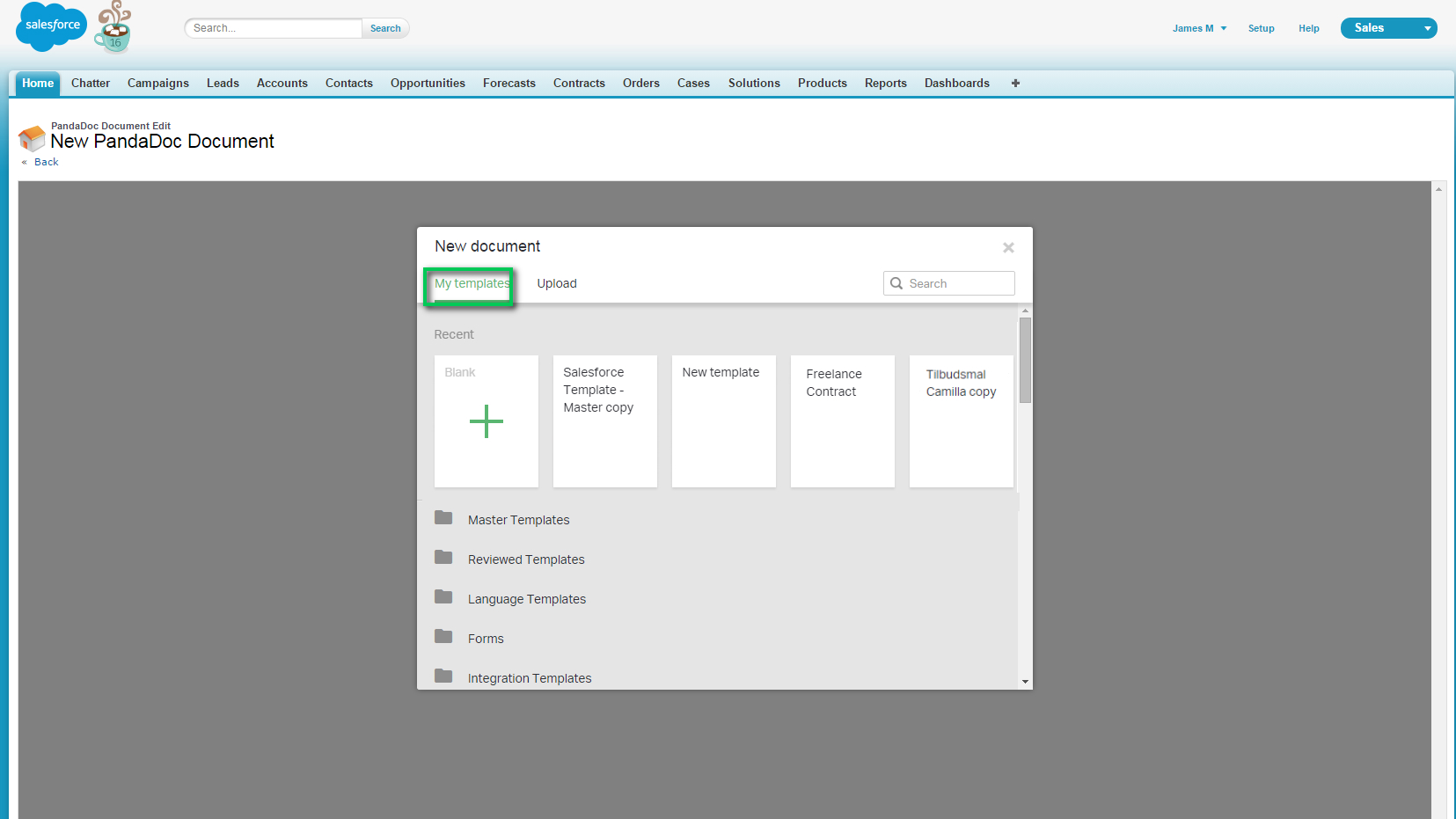
Task: Click the plus icon to add tabs
Action: 1015,83
